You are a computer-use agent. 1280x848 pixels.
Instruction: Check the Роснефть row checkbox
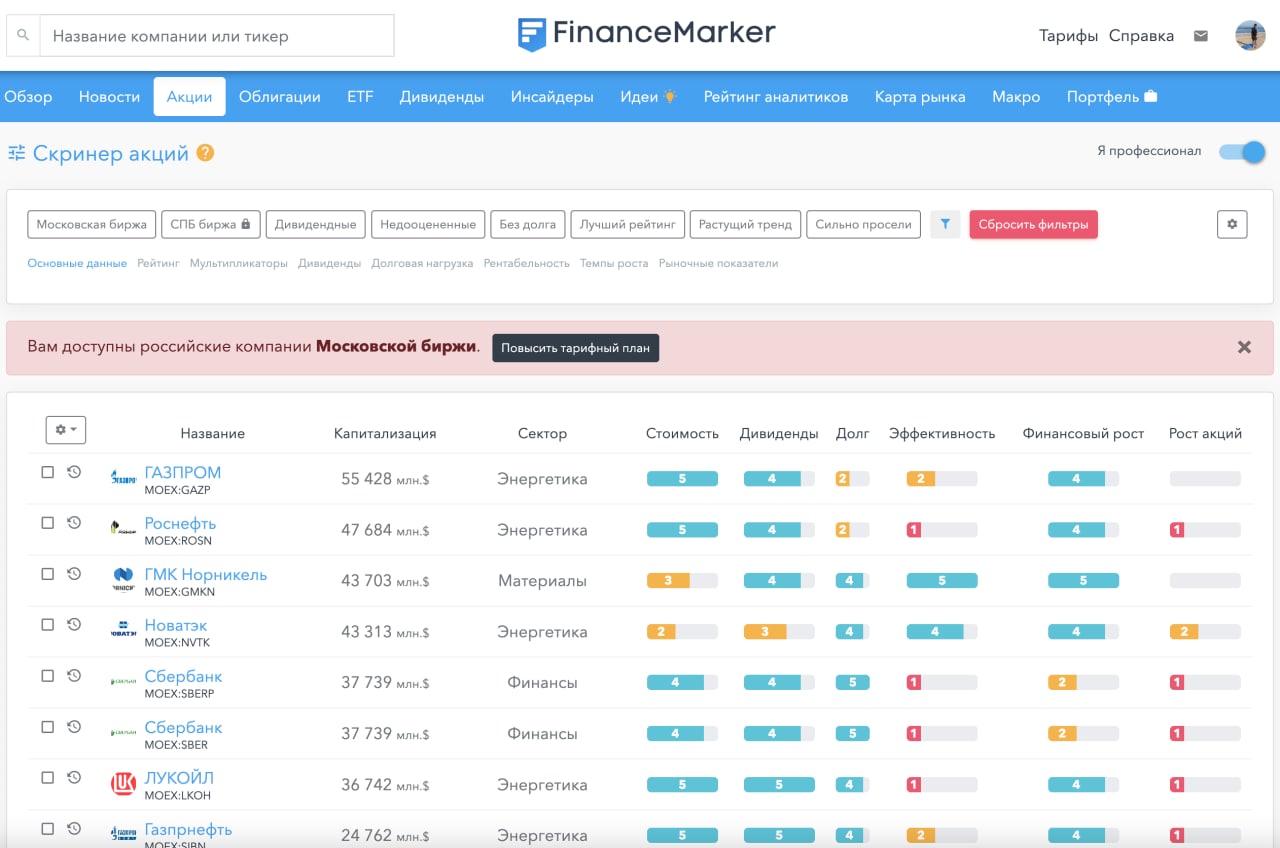tap(47, 523)
